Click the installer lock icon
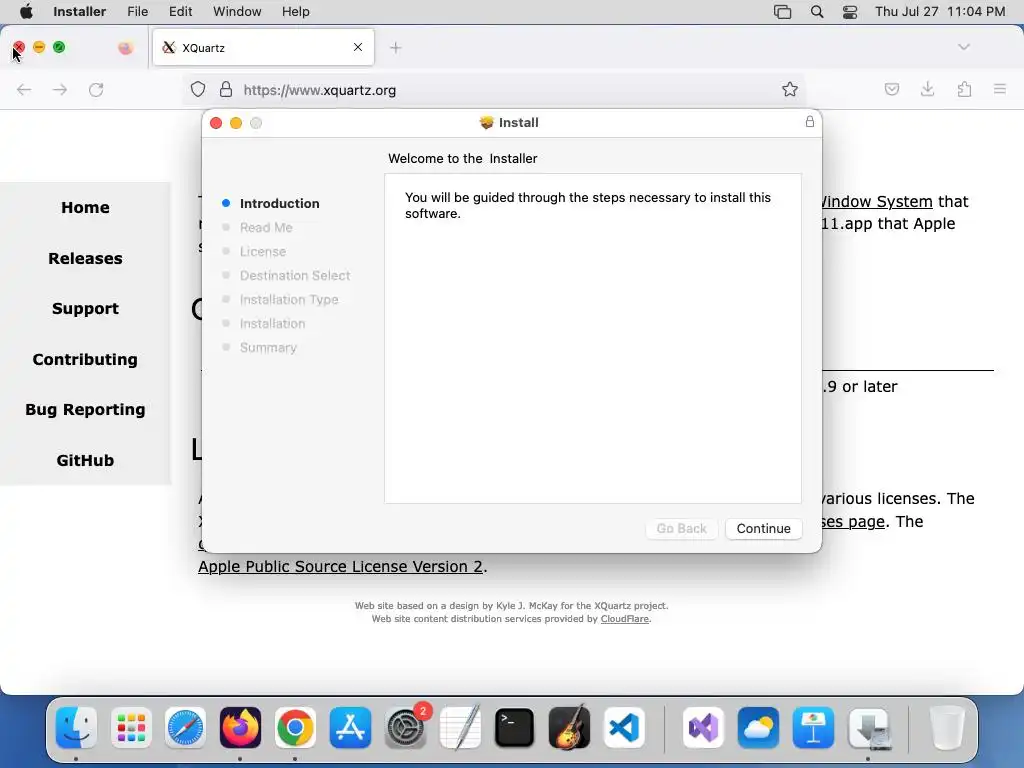1024x768 pixels. point(810,121)
